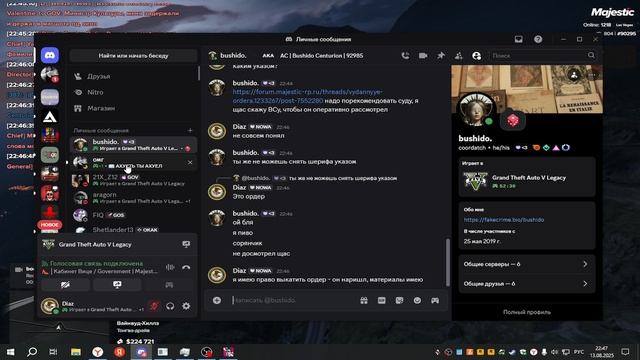Stream Grand Theft Auto V Legacy
640x360 pixels.
click(186, 244)
